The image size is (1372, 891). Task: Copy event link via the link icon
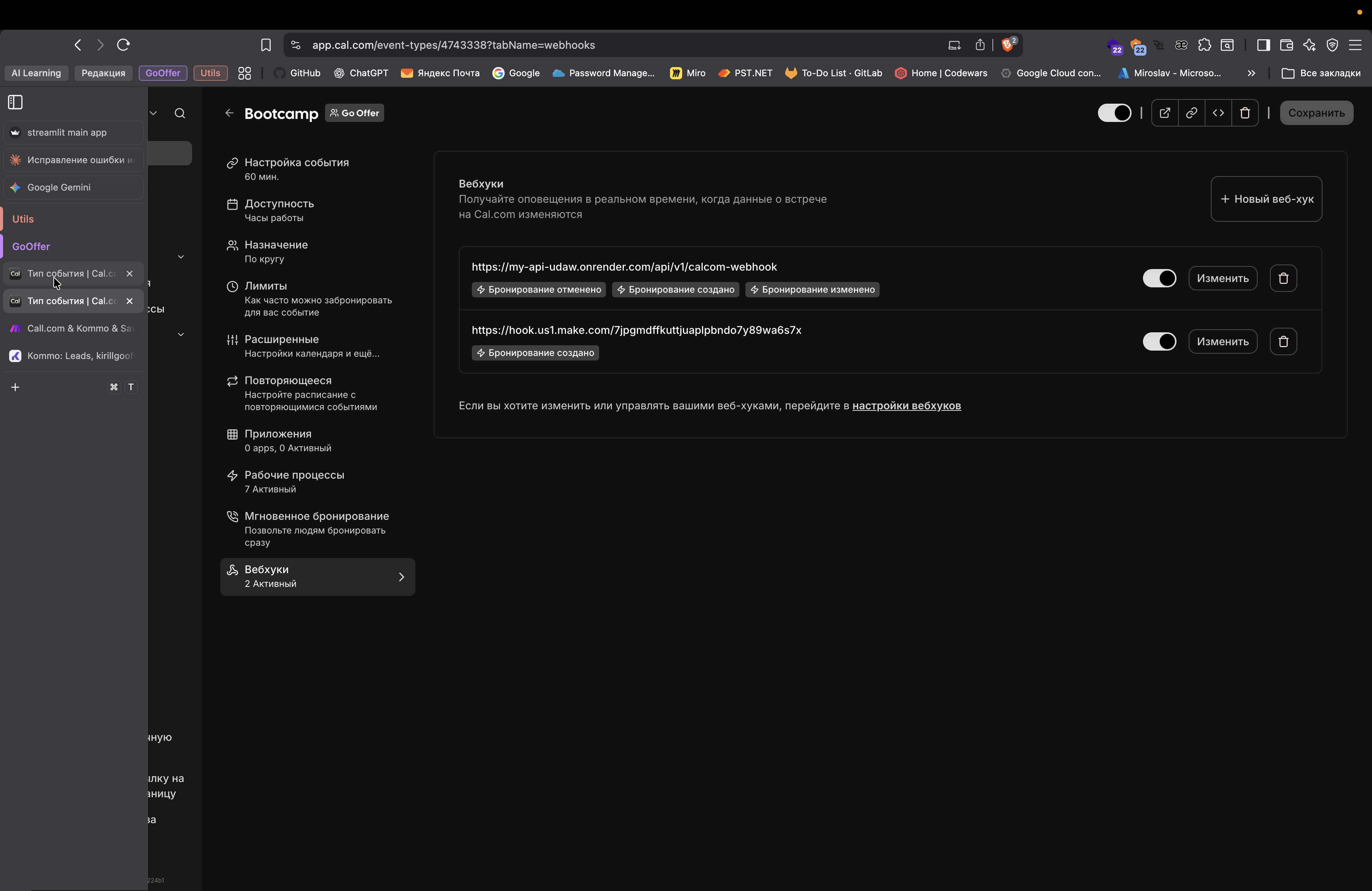1191,113
